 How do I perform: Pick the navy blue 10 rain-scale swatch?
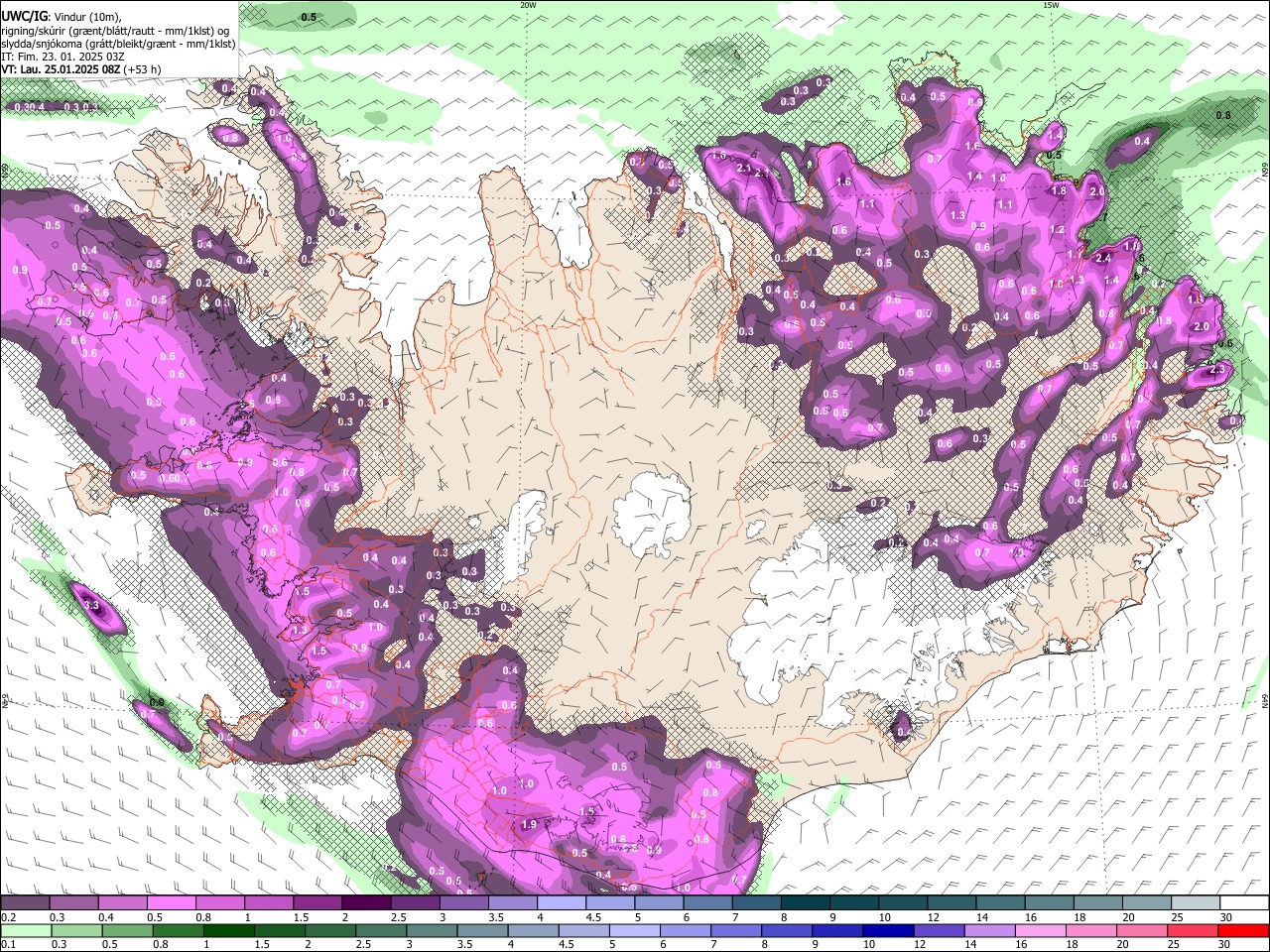888,930
